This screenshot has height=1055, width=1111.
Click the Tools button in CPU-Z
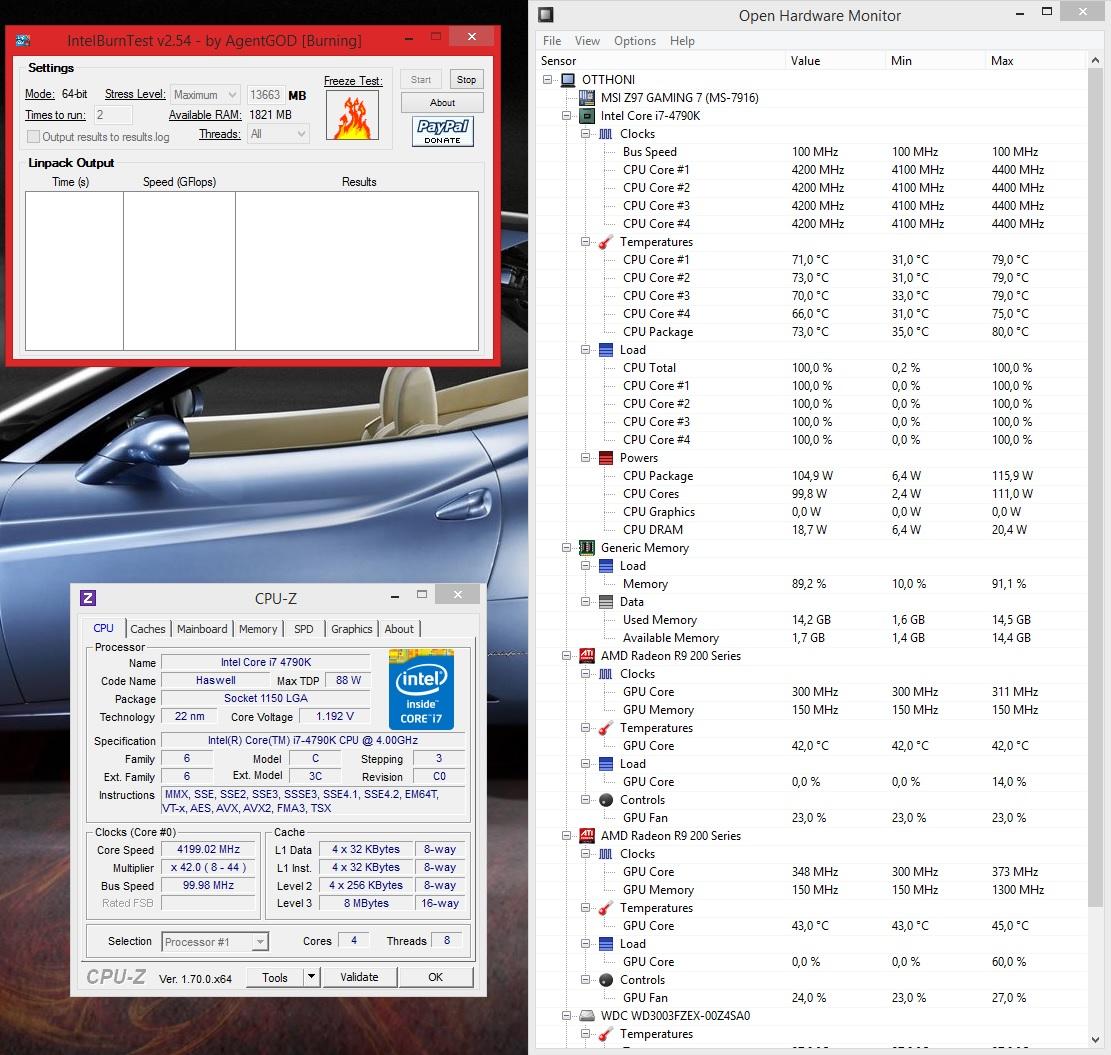275,977
